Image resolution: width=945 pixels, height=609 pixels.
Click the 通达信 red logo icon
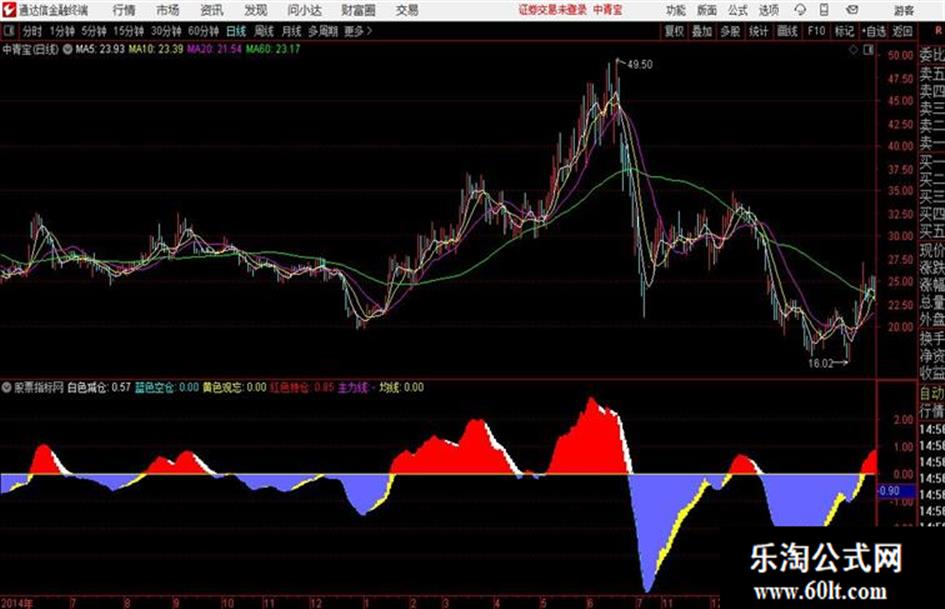pos(10,10)
